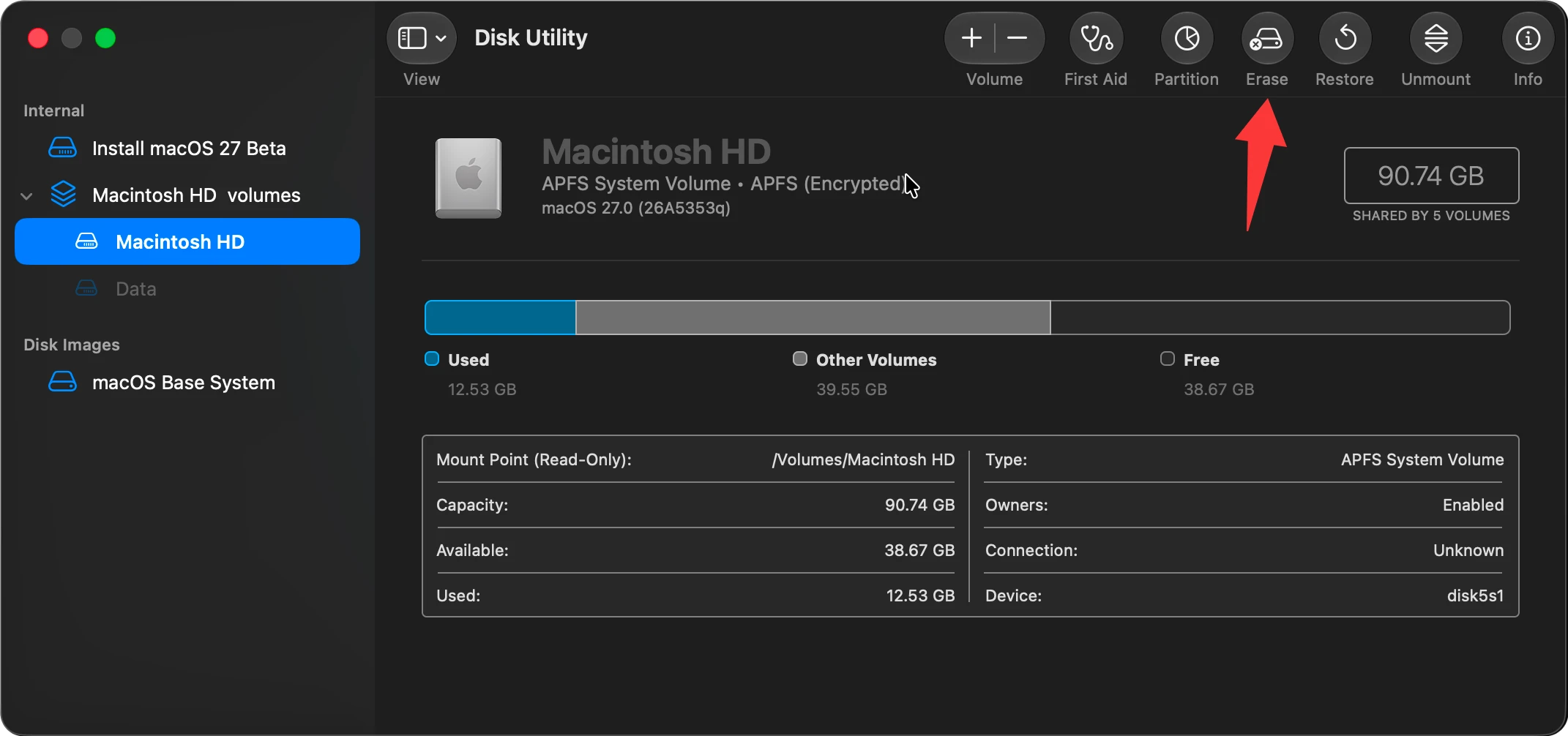Click the Owners Enabled value
This screenshot has width=1568, height=736.
click(x=1473, y=505)
